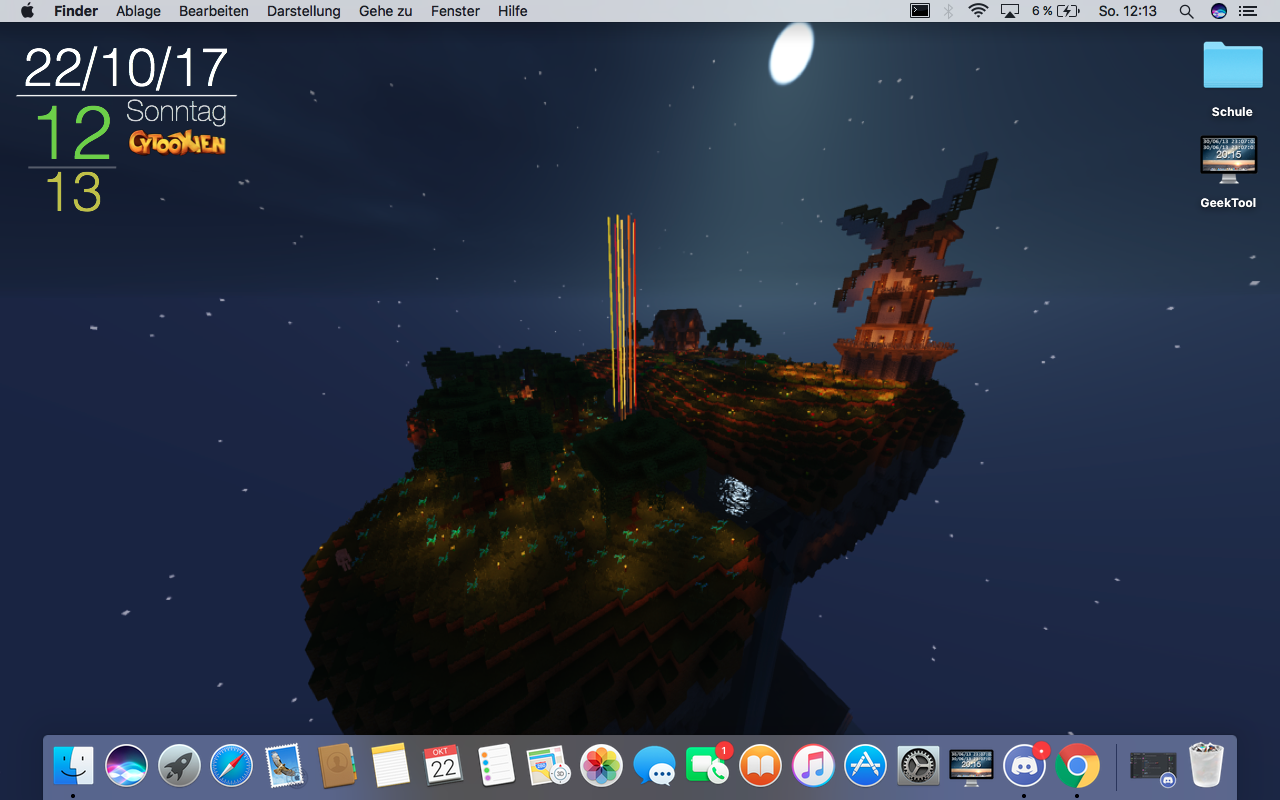
Task: Open Finder from the Dock
Action: pos(74,767)
